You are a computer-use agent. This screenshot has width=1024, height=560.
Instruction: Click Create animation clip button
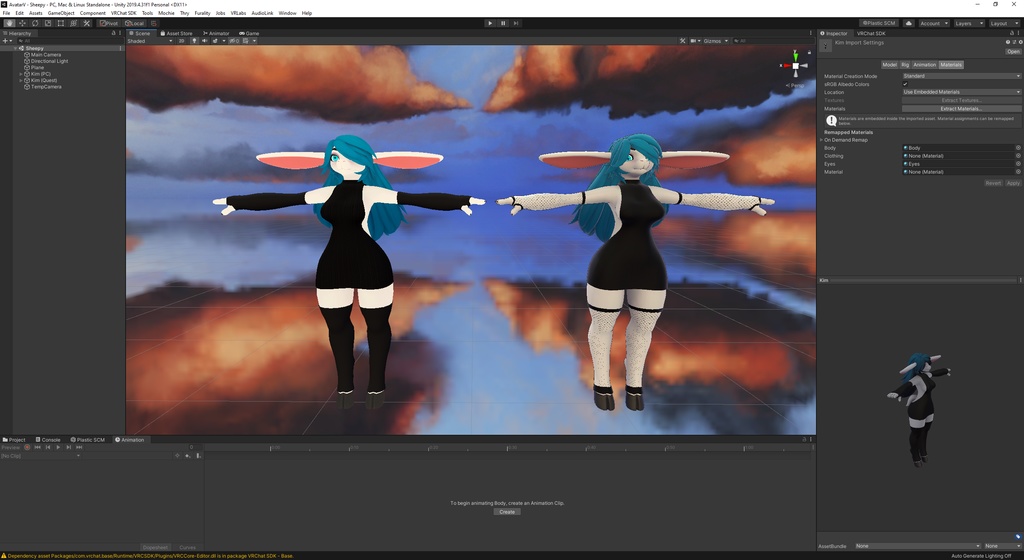507,512
